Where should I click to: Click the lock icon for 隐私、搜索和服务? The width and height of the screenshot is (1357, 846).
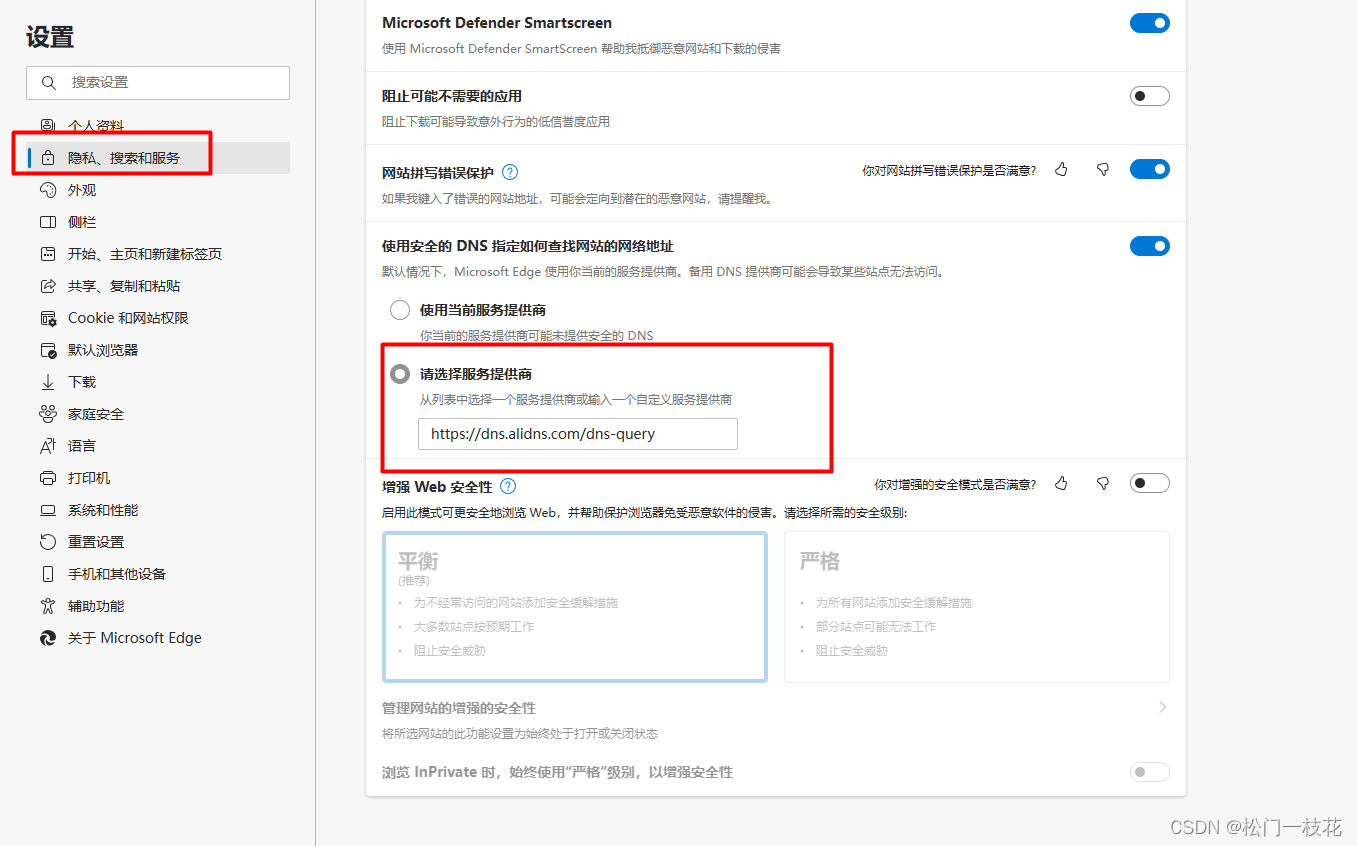pos(48,158)
